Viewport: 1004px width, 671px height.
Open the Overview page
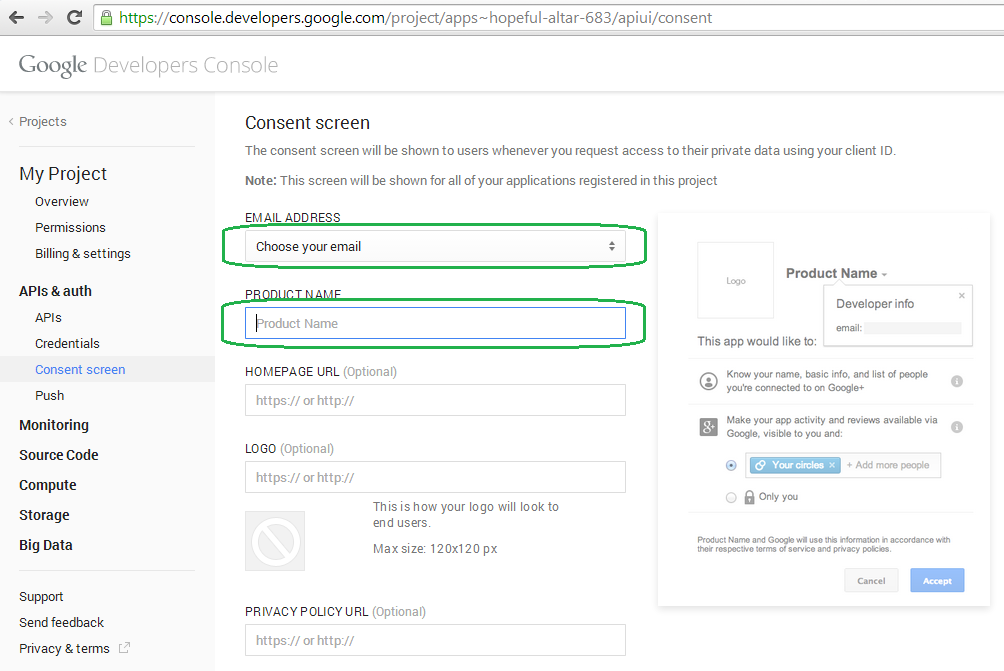(x=62, y=202)
